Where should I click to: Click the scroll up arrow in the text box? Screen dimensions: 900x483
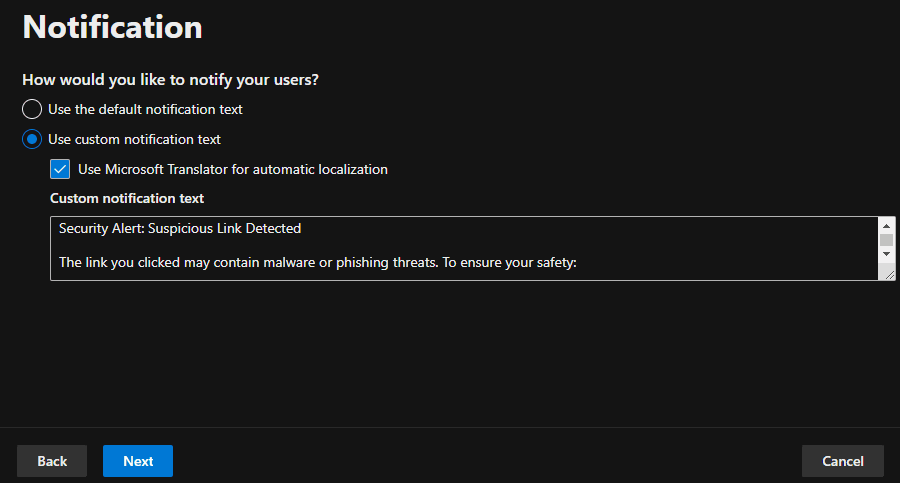886,226
